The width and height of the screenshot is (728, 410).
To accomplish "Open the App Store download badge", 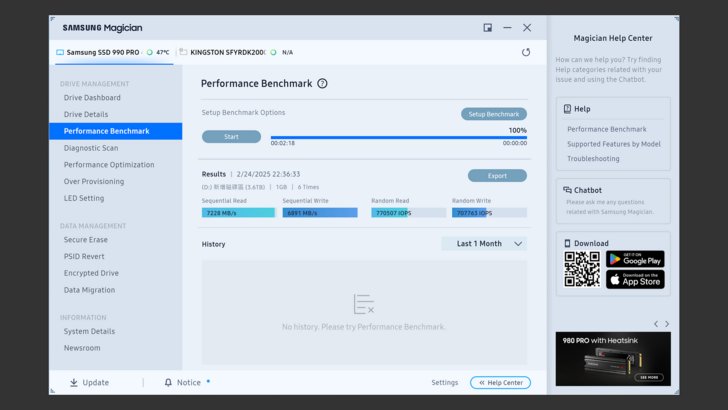I will 635,280.
